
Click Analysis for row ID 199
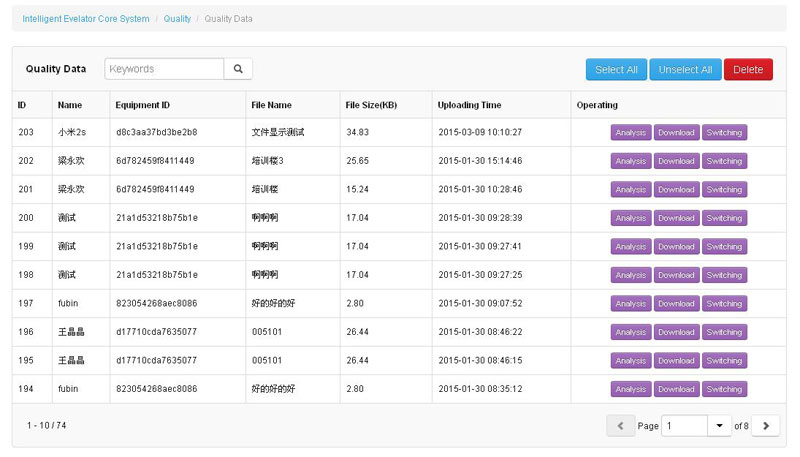click(x=631, y=247)
